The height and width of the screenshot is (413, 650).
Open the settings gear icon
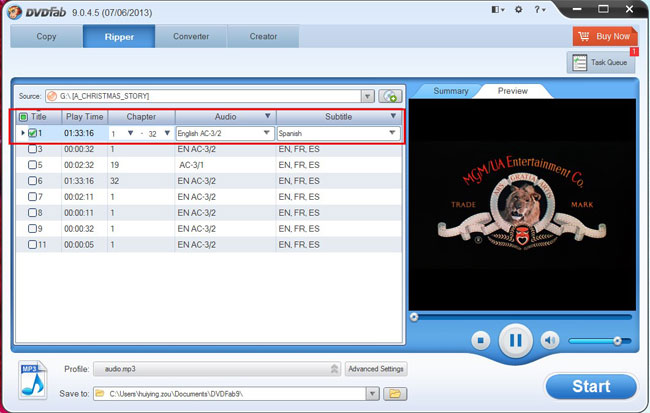coord(519,9)
